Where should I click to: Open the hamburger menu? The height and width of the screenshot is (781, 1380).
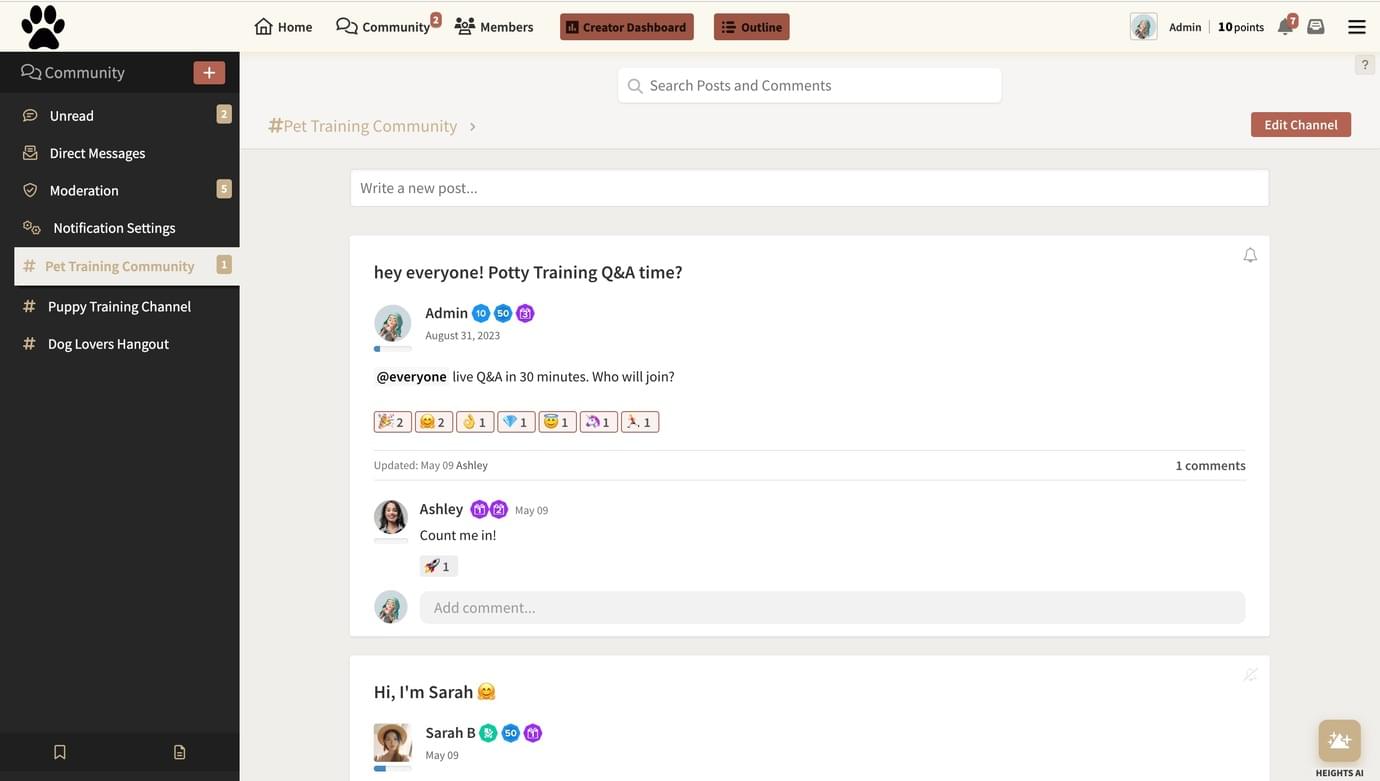(1356, 27)
